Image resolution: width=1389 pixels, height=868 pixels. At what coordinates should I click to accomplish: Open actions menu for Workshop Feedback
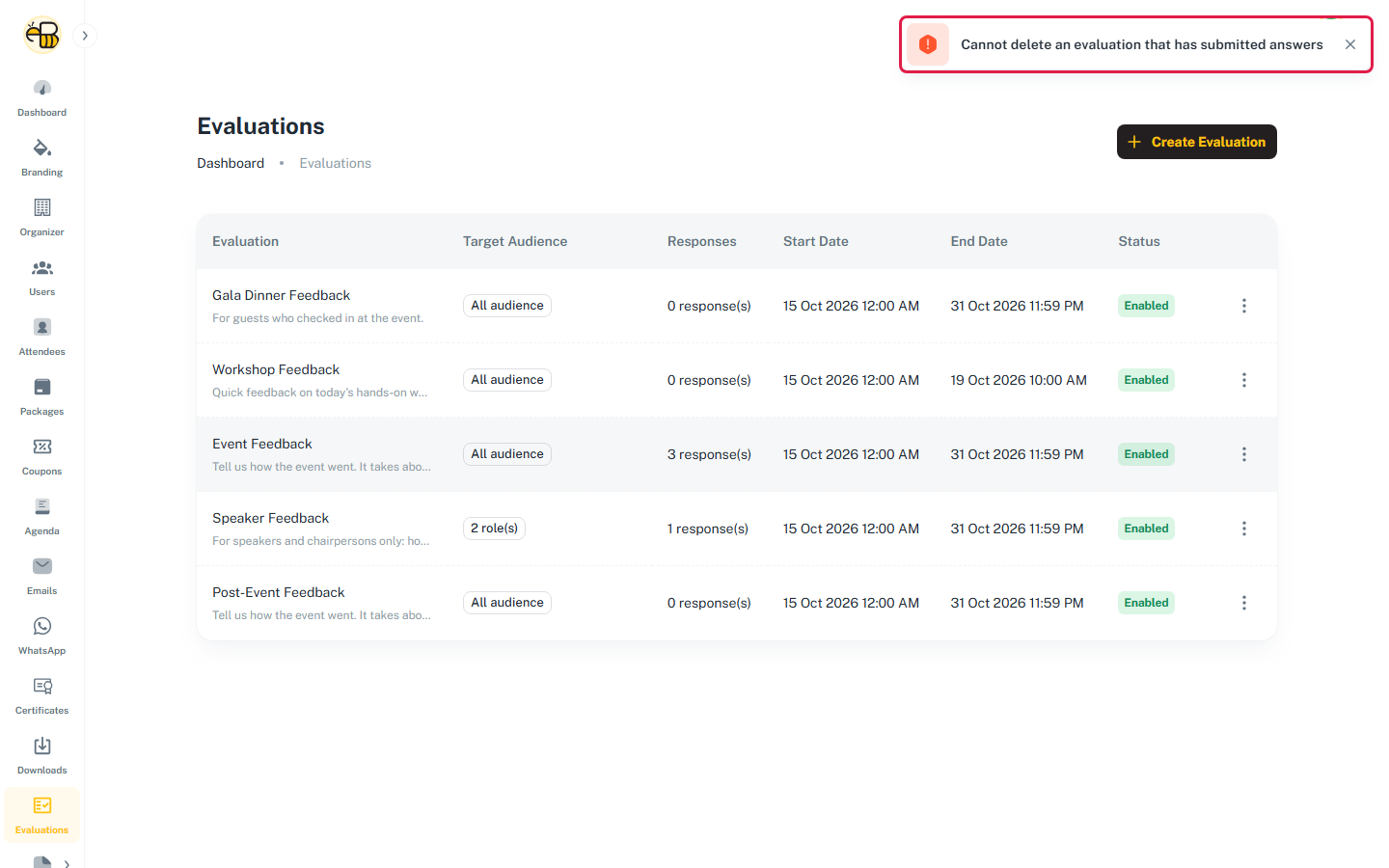1244,380
